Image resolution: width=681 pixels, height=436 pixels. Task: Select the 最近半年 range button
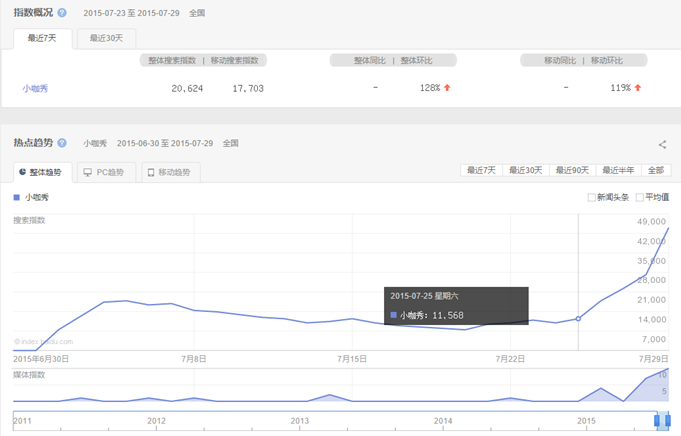click(x=618, y=170)
